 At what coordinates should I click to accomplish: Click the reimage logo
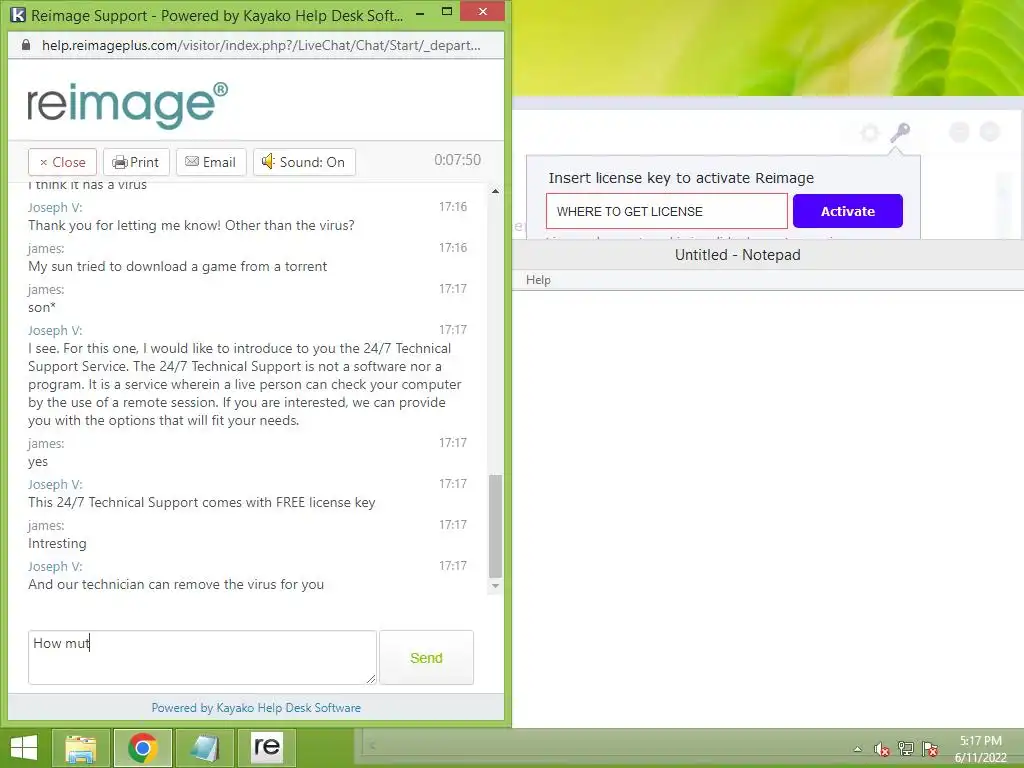[127, 105]
